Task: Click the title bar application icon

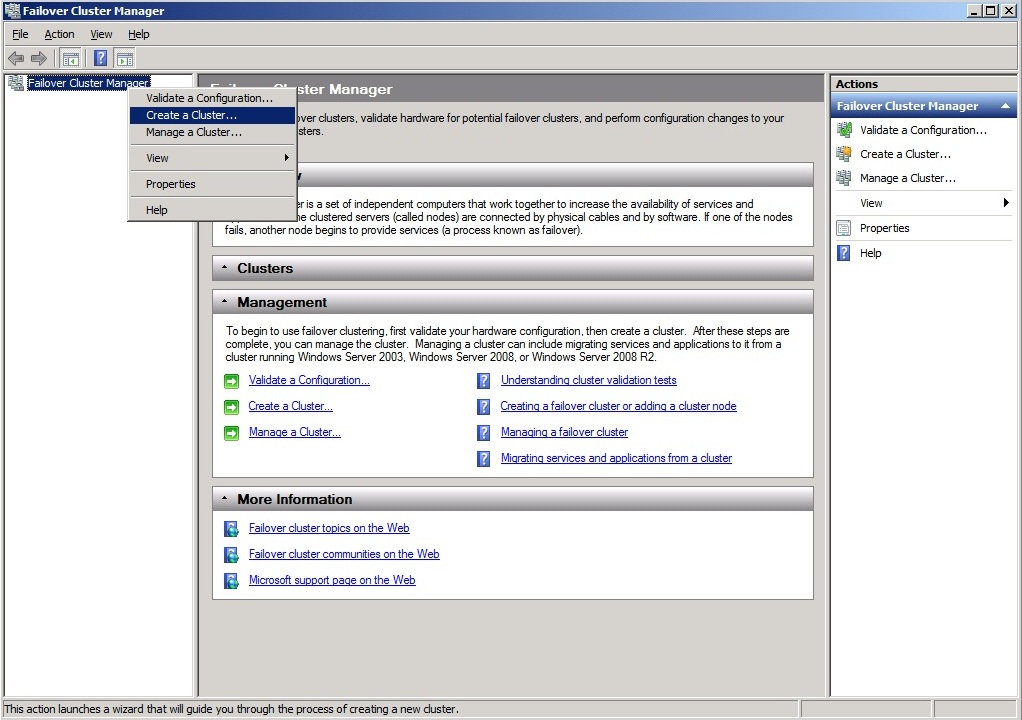Action: tap(12, 10)
